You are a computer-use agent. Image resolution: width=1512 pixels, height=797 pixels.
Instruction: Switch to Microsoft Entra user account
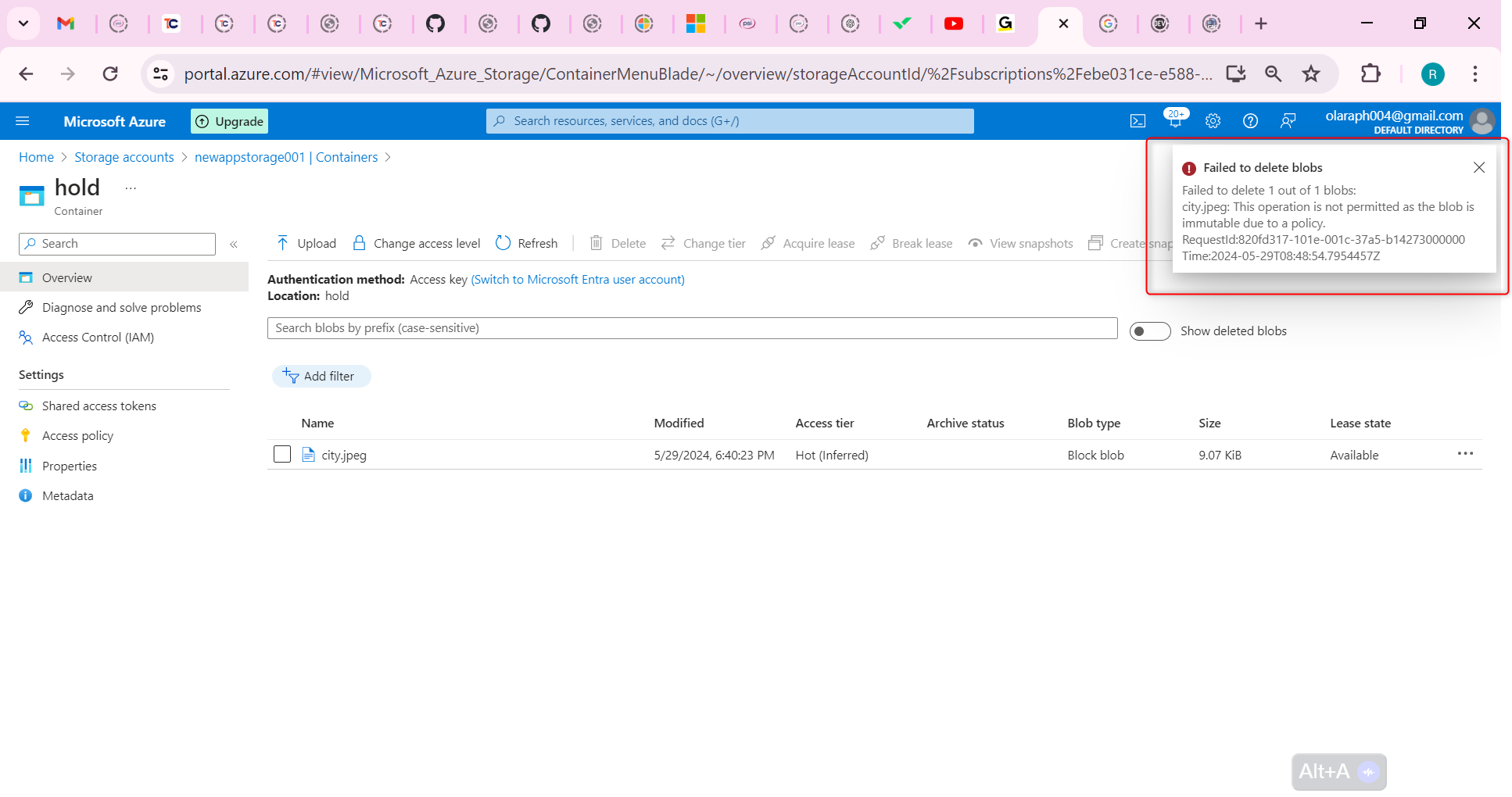578,280
